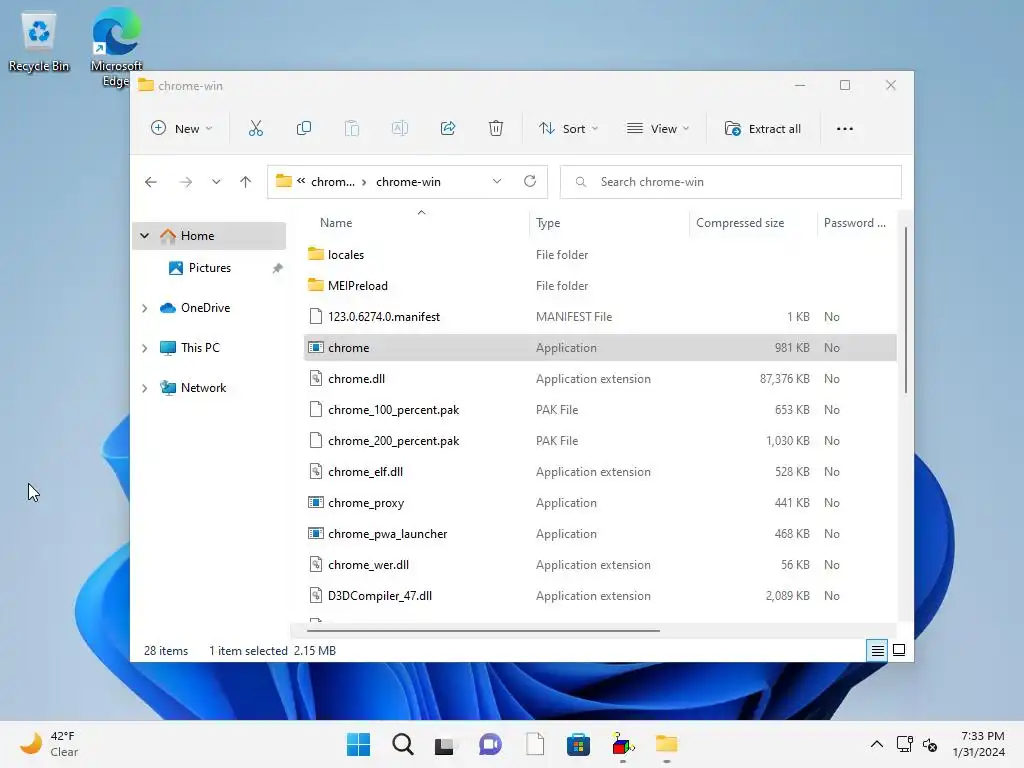The height and width of the screenshot is (768, 1024).
Task: Open Task View on the taskbar
Action: pyautogui.click(x=445, y=744)
